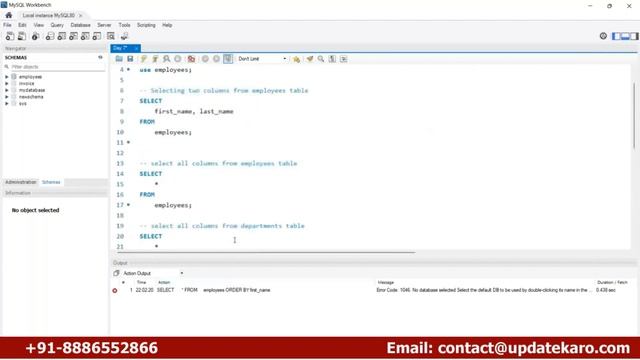The image size is (640, 360).
Task: Open a script file in the editor
Action: tap(119, 59)
